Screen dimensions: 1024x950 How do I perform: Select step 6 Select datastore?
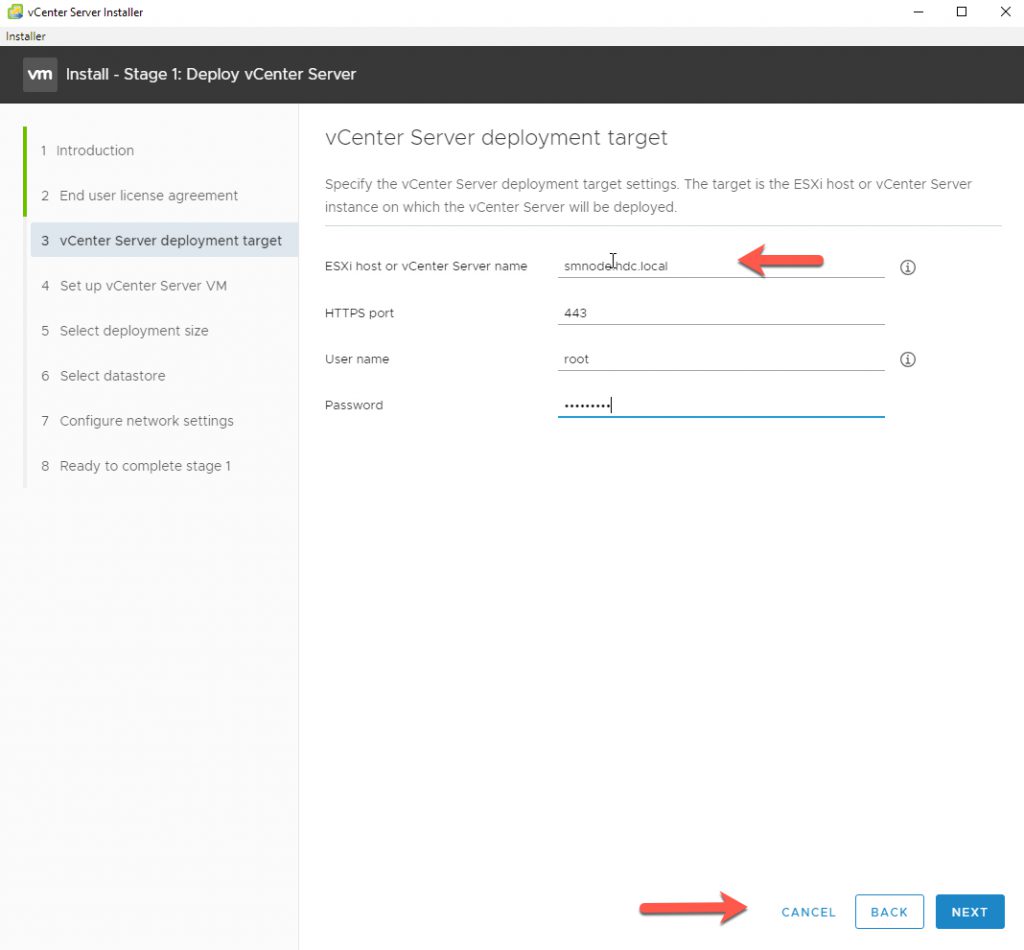pyautogui.click(x=103, y=375)
